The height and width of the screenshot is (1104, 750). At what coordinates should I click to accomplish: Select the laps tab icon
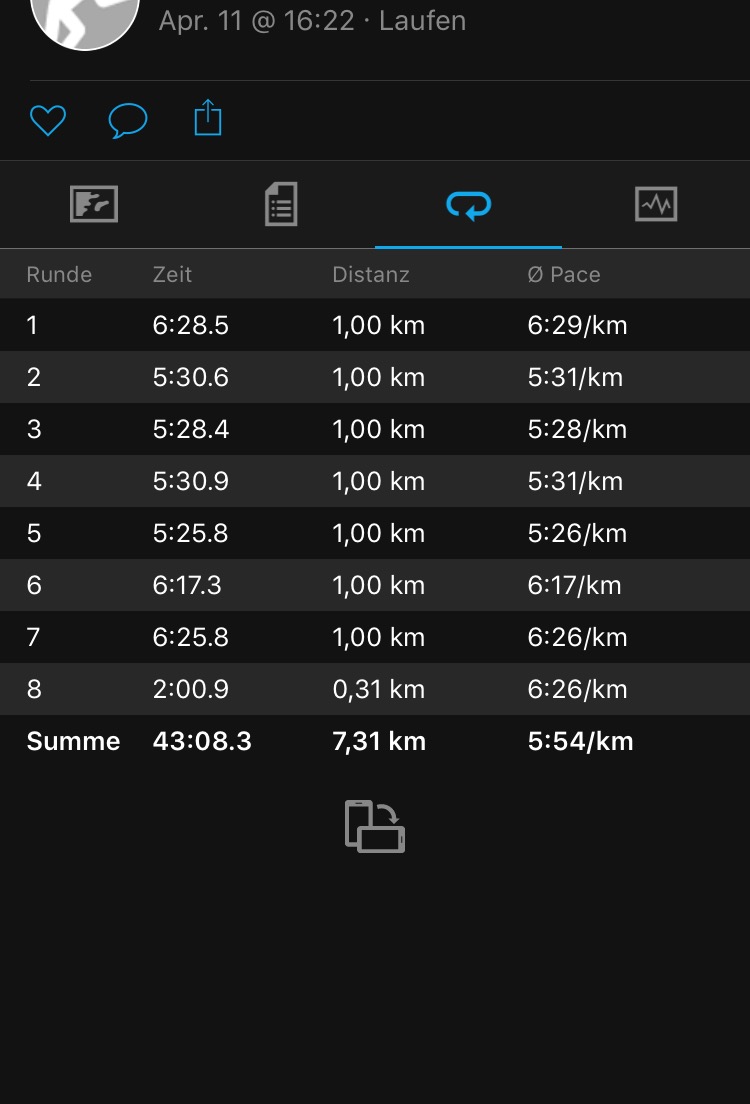tap(468, 205)
